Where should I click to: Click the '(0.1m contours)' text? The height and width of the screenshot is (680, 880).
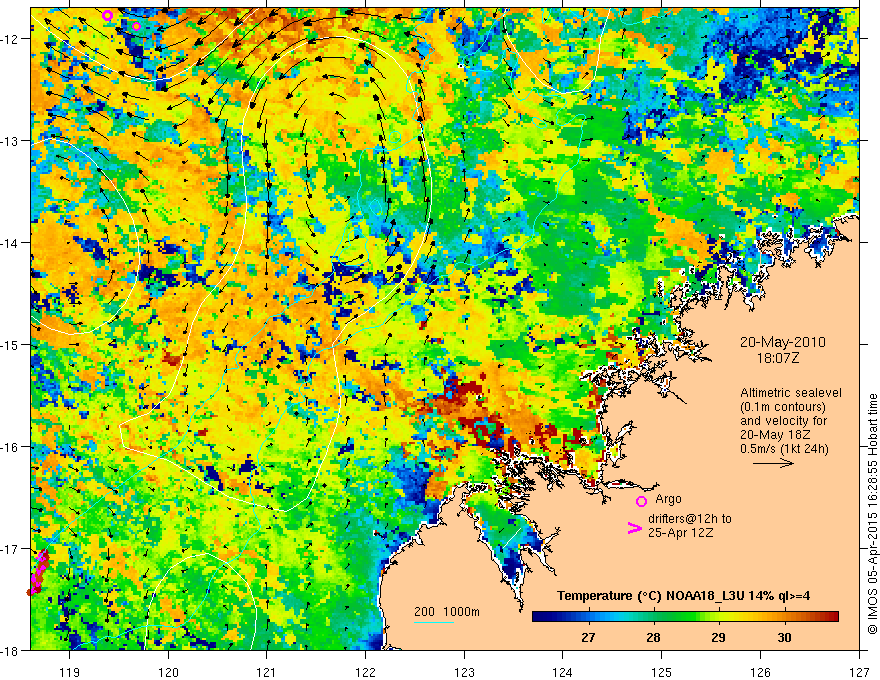(783, 407)
